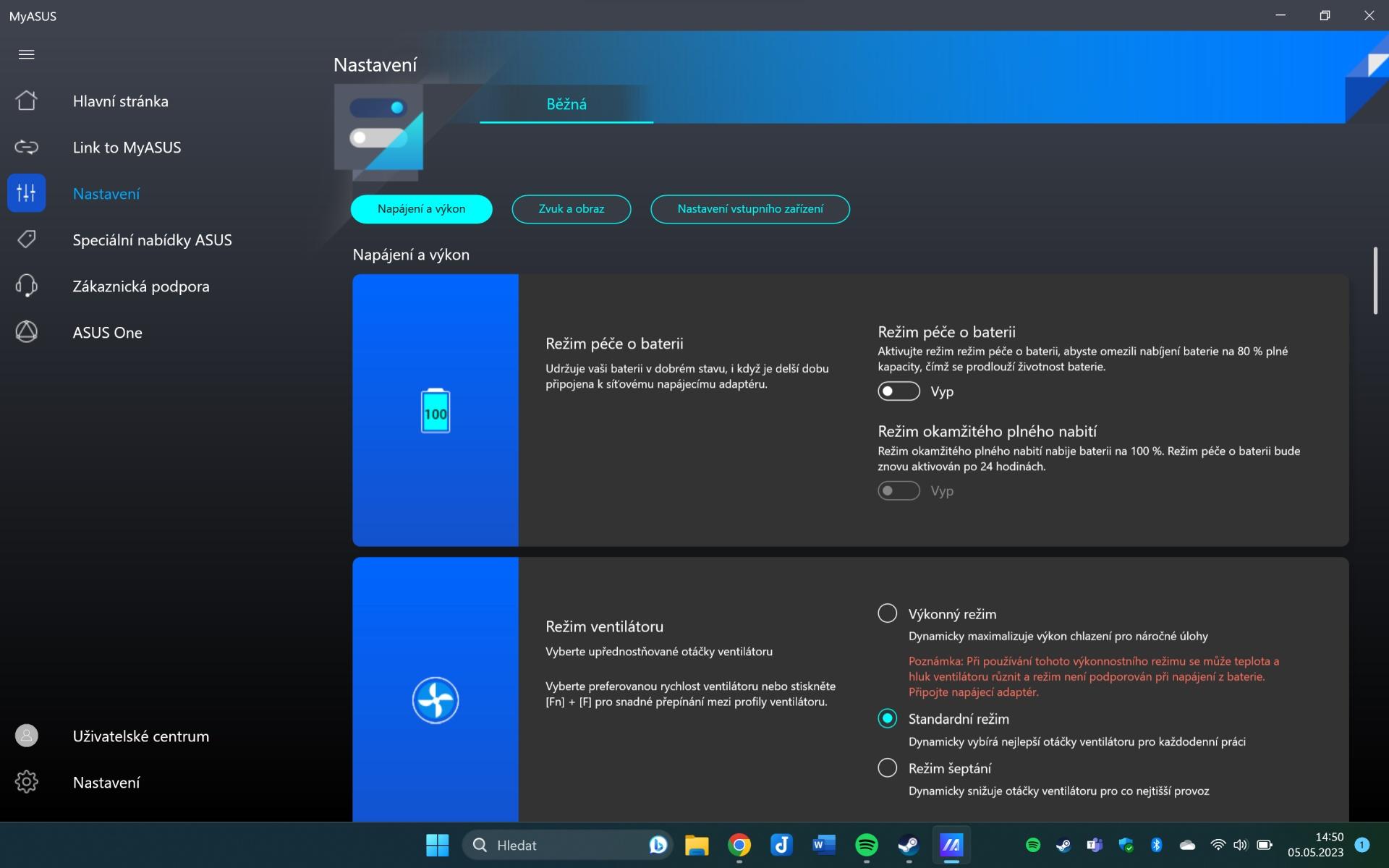Open Link to MyASUS in the sidebar
The image size is (1389, 868).
click(127, 148)
